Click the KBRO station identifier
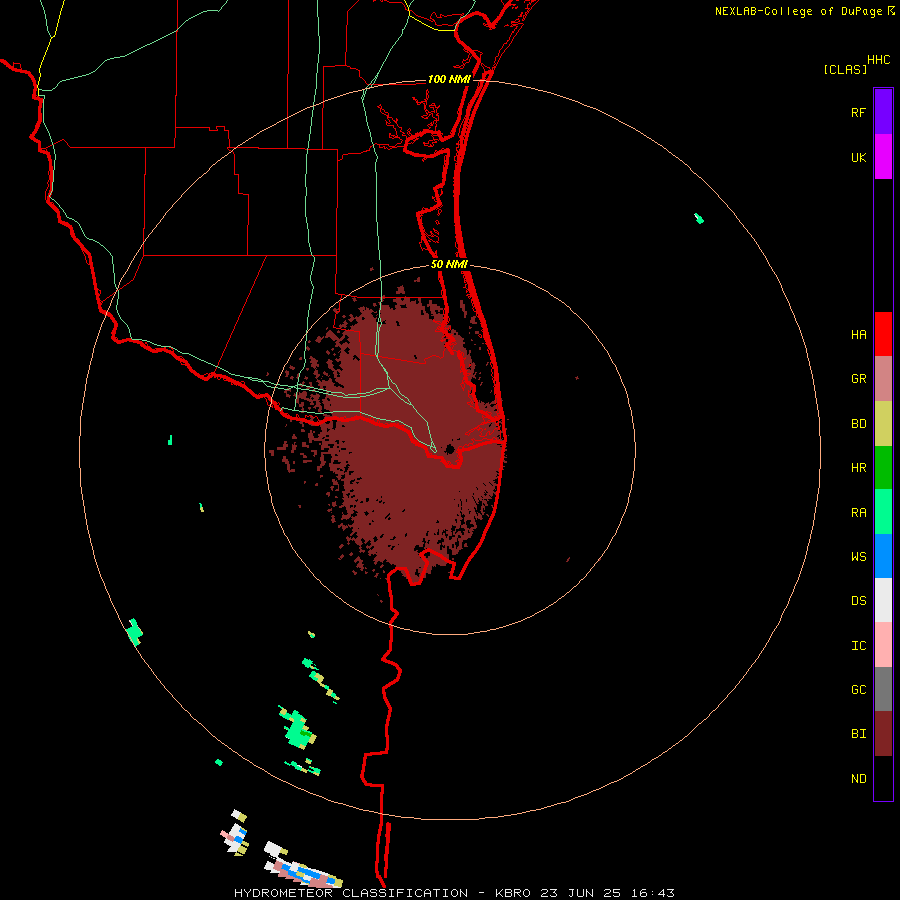This screenshot has width=900, height=900. 513,893
